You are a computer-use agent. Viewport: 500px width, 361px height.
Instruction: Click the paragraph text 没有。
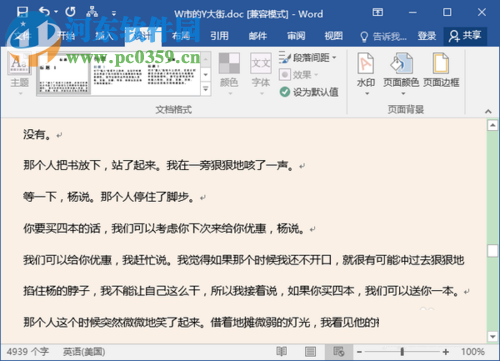click(37, 134)
